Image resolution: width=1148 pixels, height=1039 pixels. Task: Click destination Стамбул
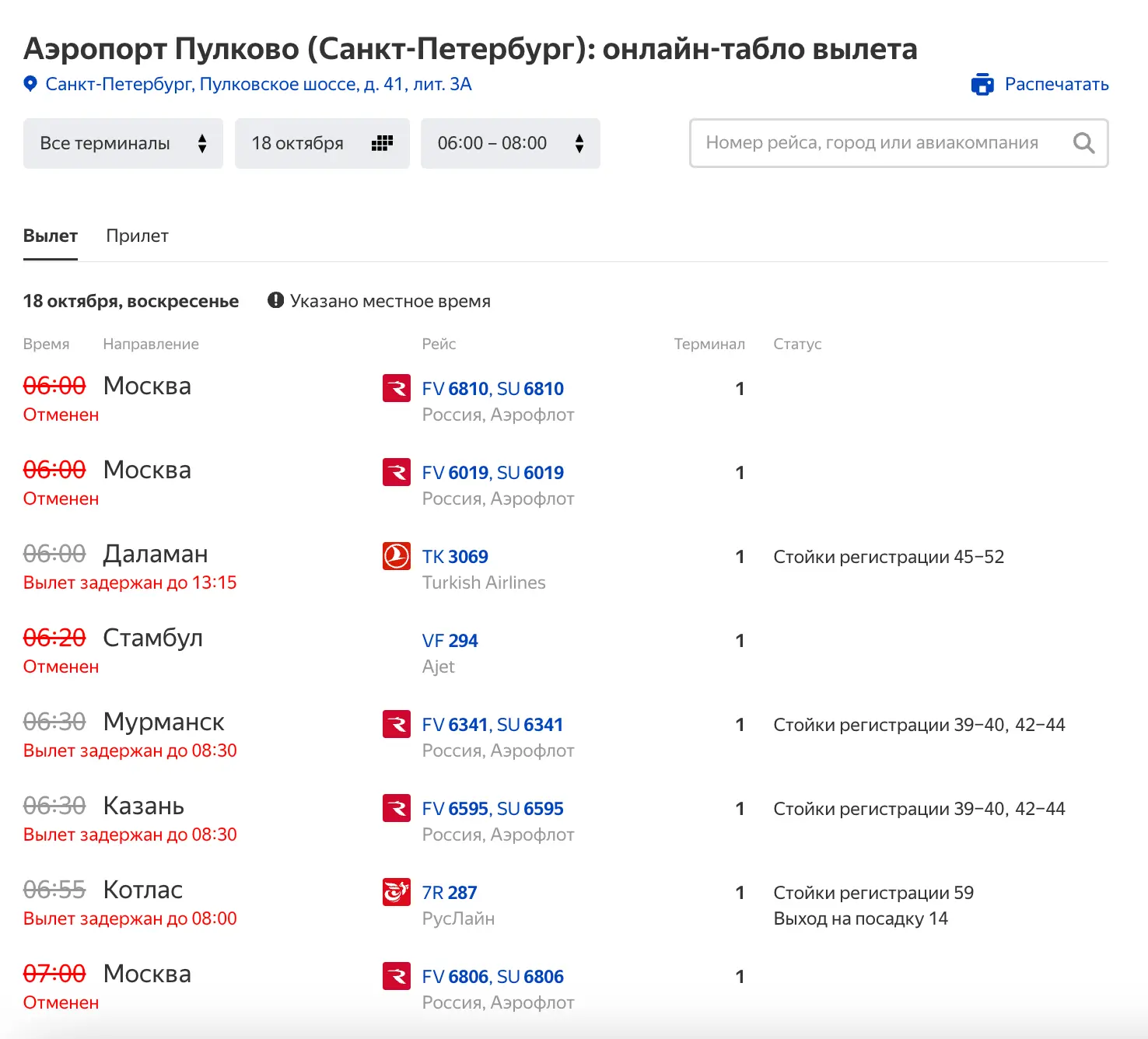[x=153, y=638]
